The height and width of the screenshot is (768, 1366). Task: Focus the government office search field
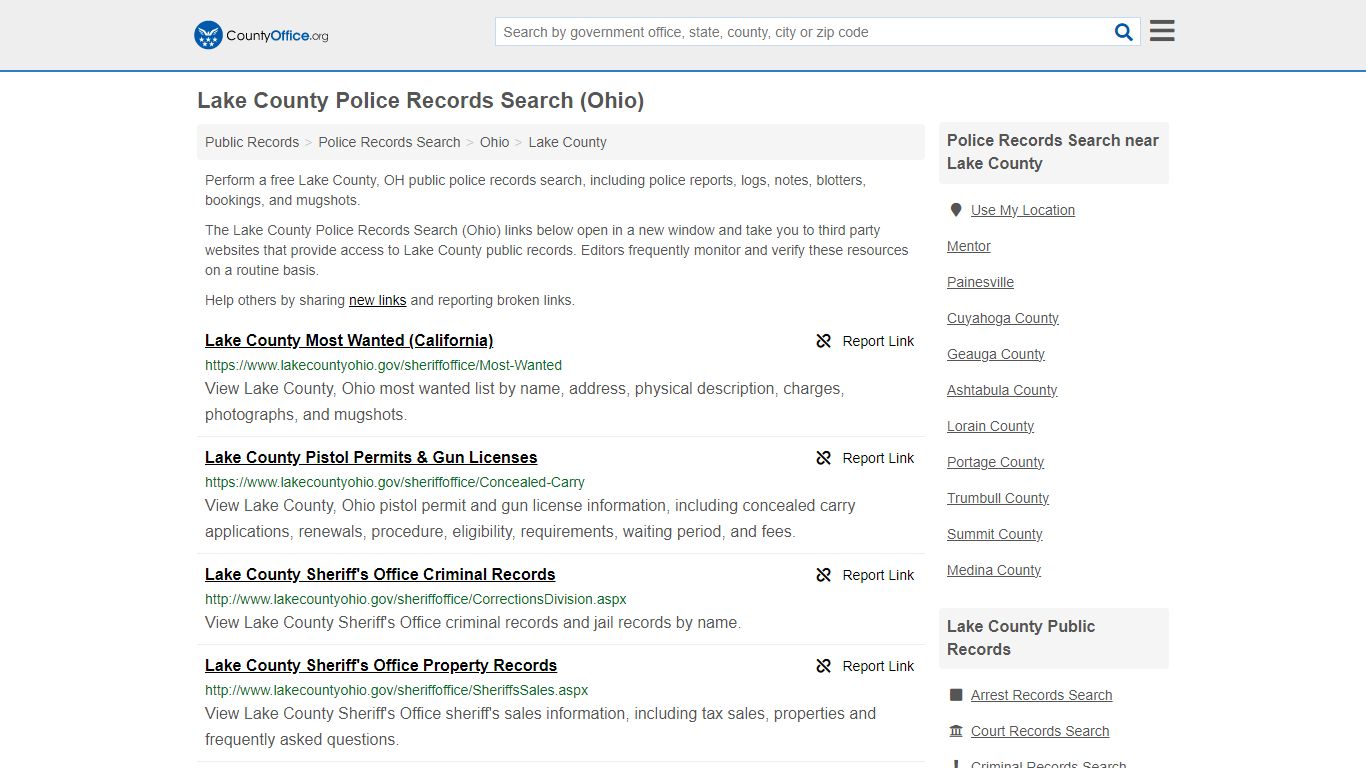click(x=803, y=32)
